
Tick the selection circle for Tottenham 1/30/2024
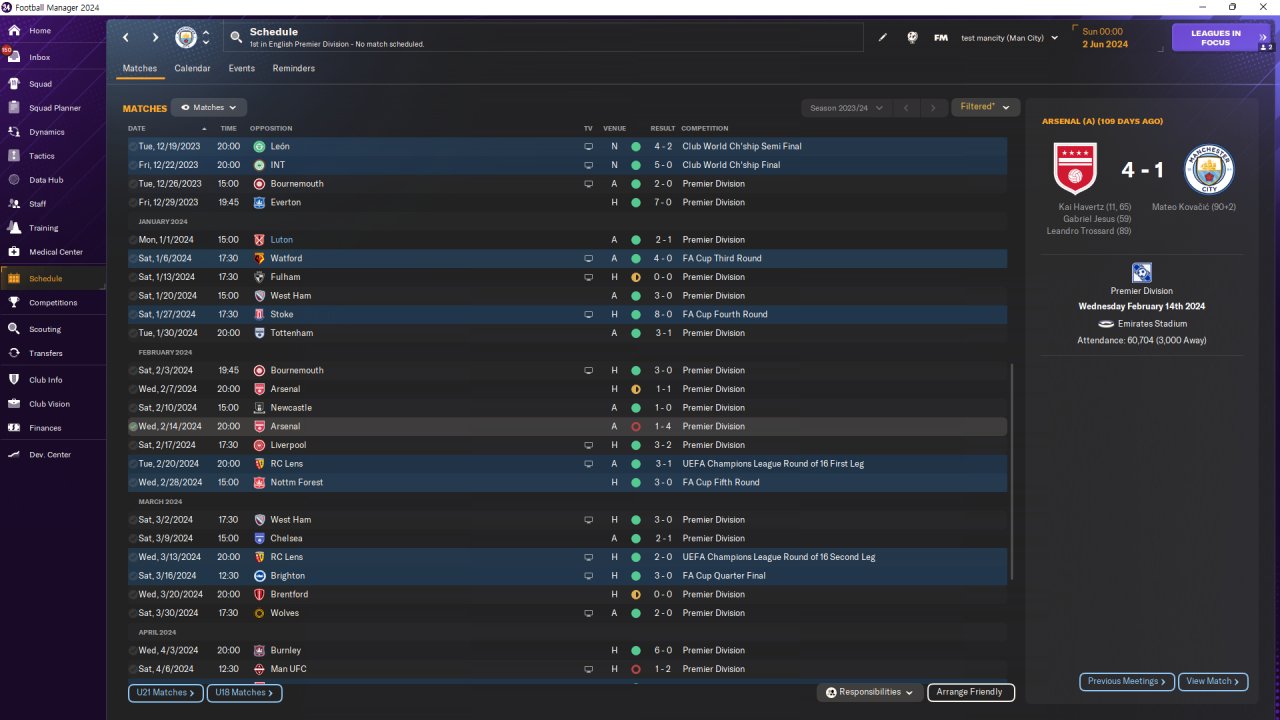pos(133,333)
